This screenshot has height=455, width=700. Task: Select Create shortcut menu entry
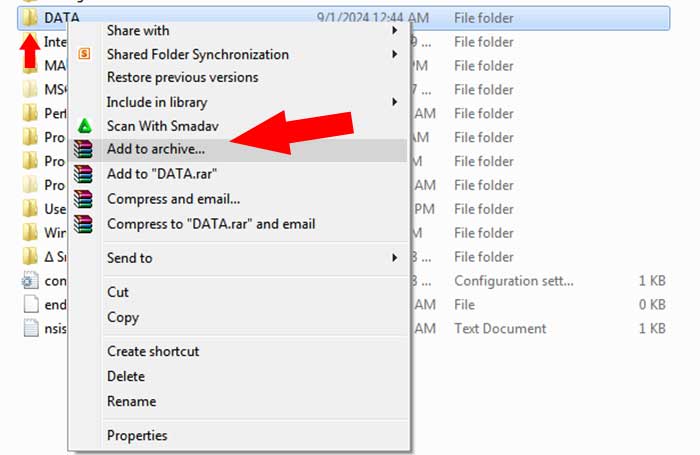click(x=153, y=351)
